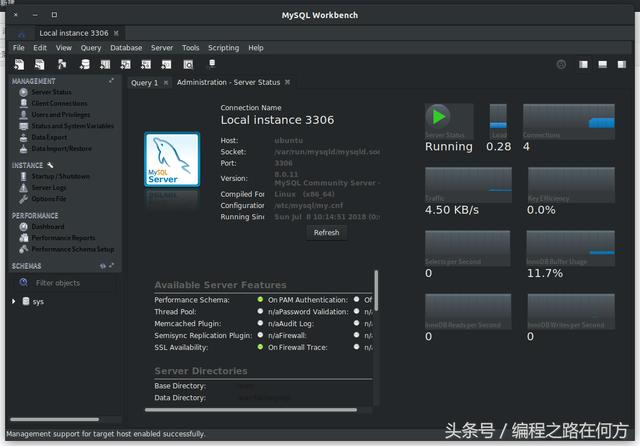Close the Local instance 3306 connection tab

116,33
